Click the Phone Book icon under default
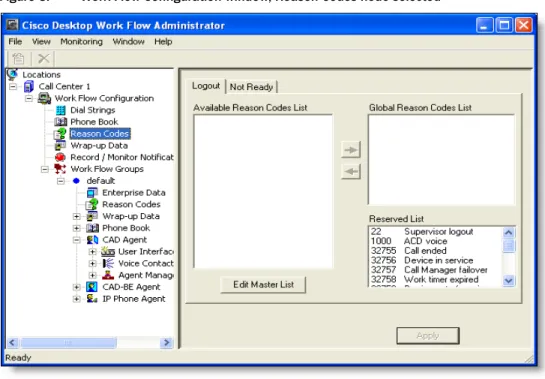545x379 pixels. (92, 228)
